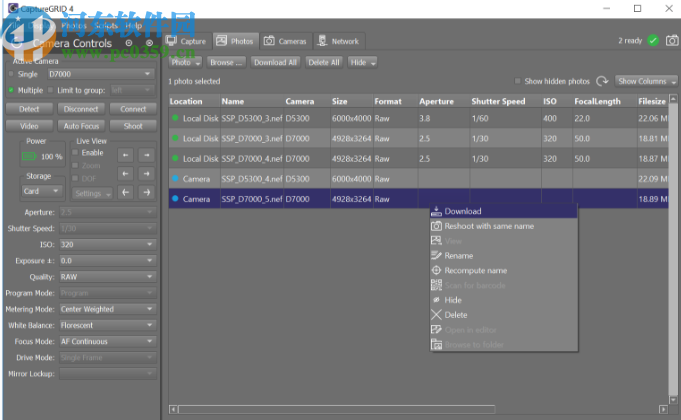Image resolution: width=681 pixels, height=420 pixels.
Task: Click the Download icon in context menu
Action: click(x=435, y=211)
